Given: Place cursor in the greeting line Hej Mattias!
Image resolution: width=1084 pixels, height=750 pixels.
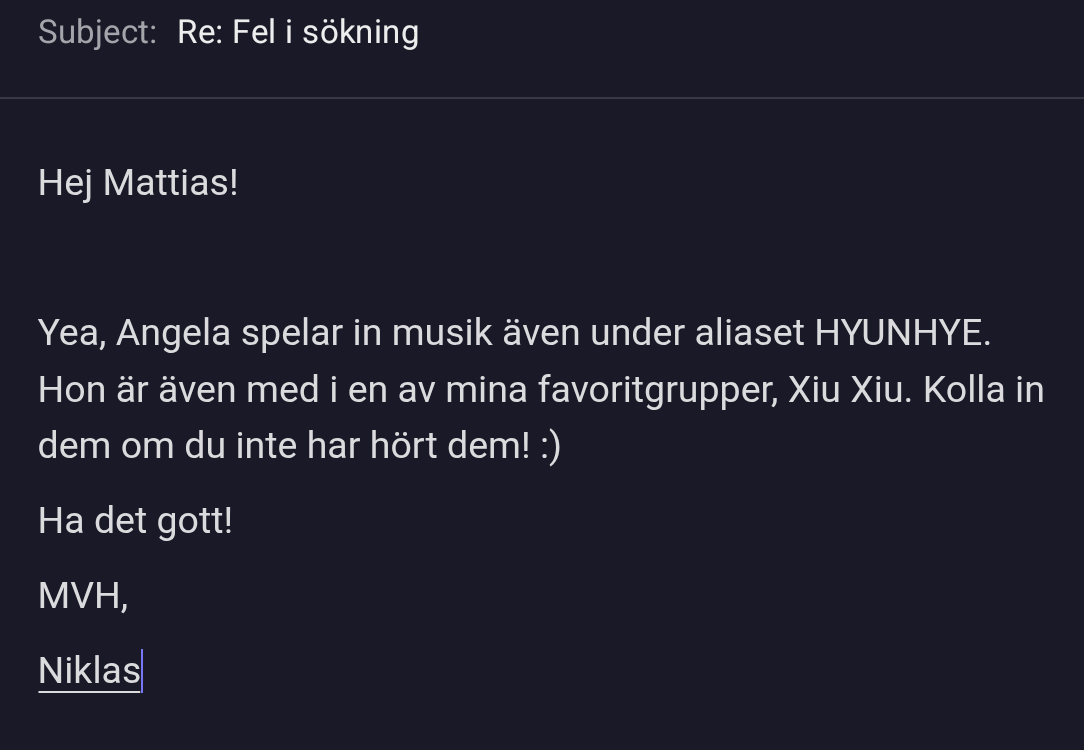Looking at the screenshot, I should [138, 183].
